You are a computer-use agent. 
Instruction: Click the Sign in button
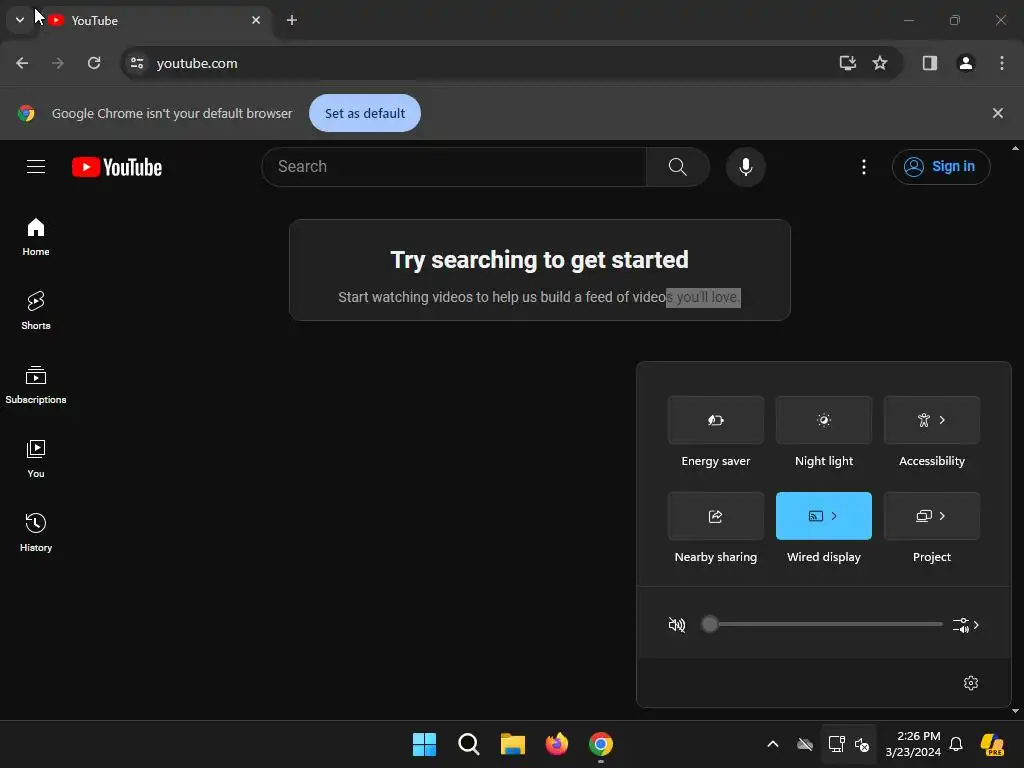940,167
